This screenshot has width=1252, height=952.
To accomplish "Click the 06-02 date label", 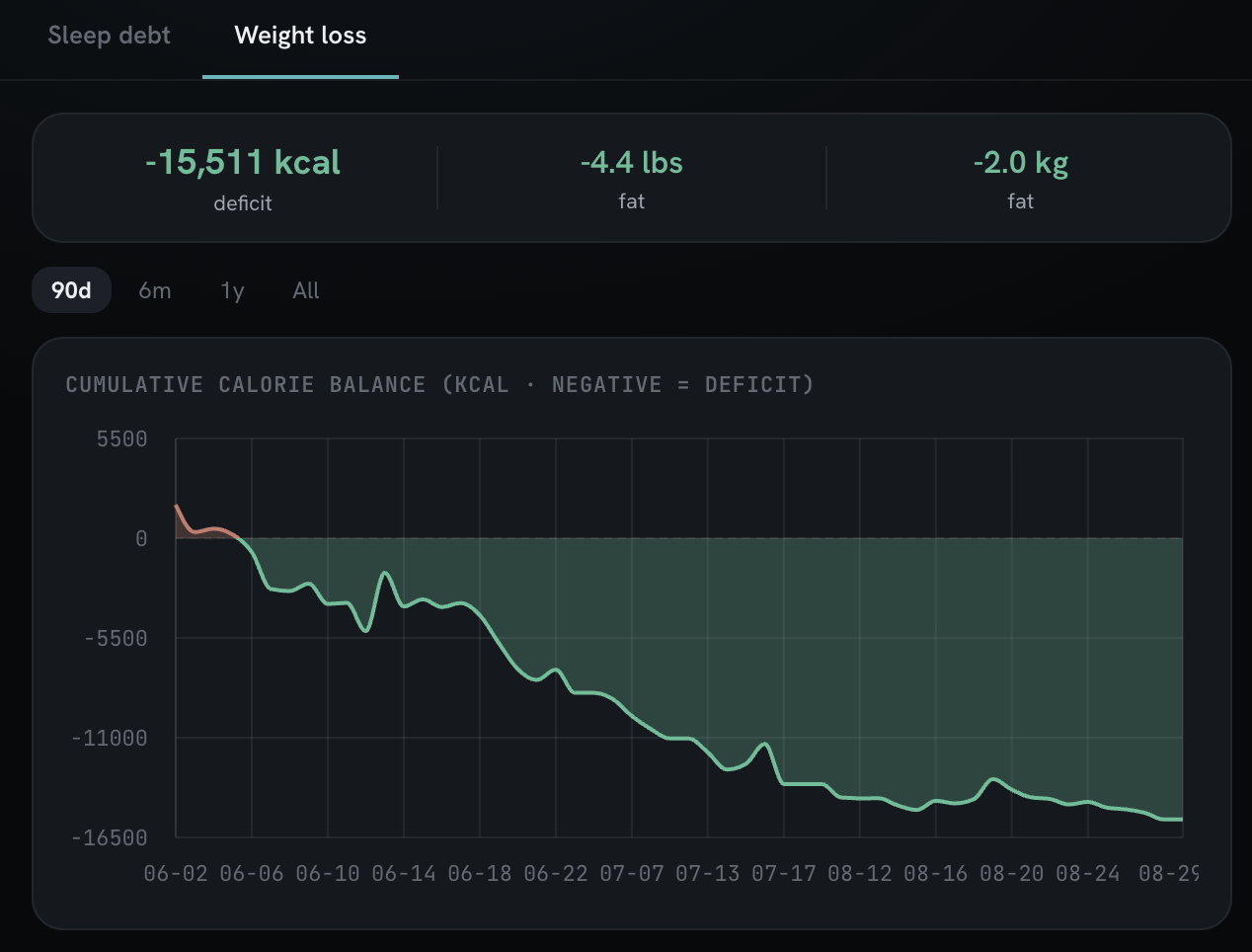I will point(176,874).
